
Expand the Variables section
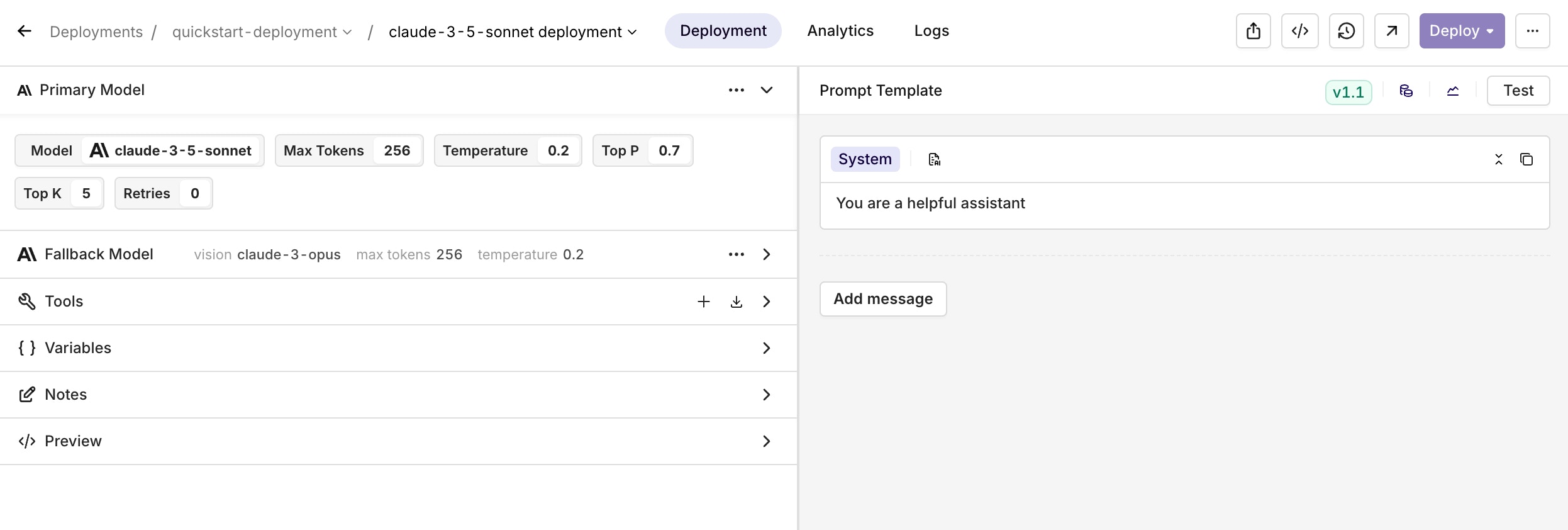(x=766, y=348)
